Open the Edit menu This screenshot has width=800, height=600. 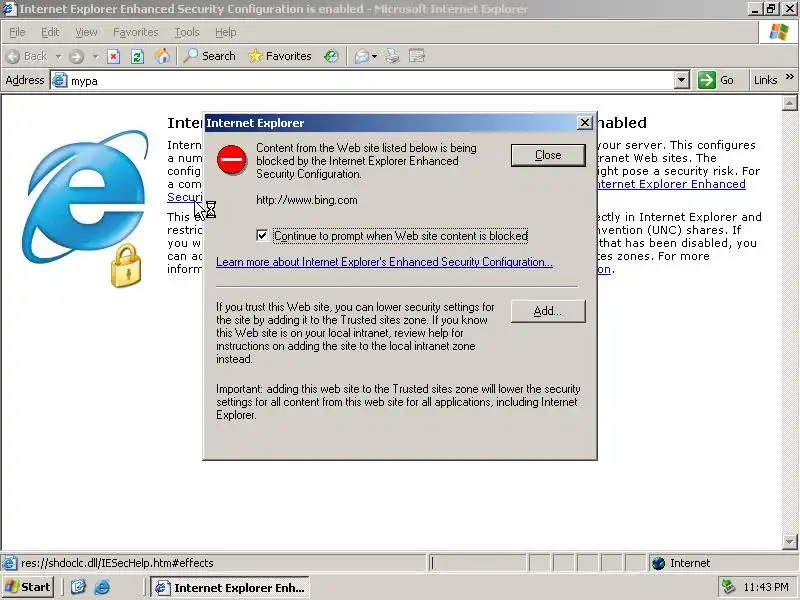(50, 32)
